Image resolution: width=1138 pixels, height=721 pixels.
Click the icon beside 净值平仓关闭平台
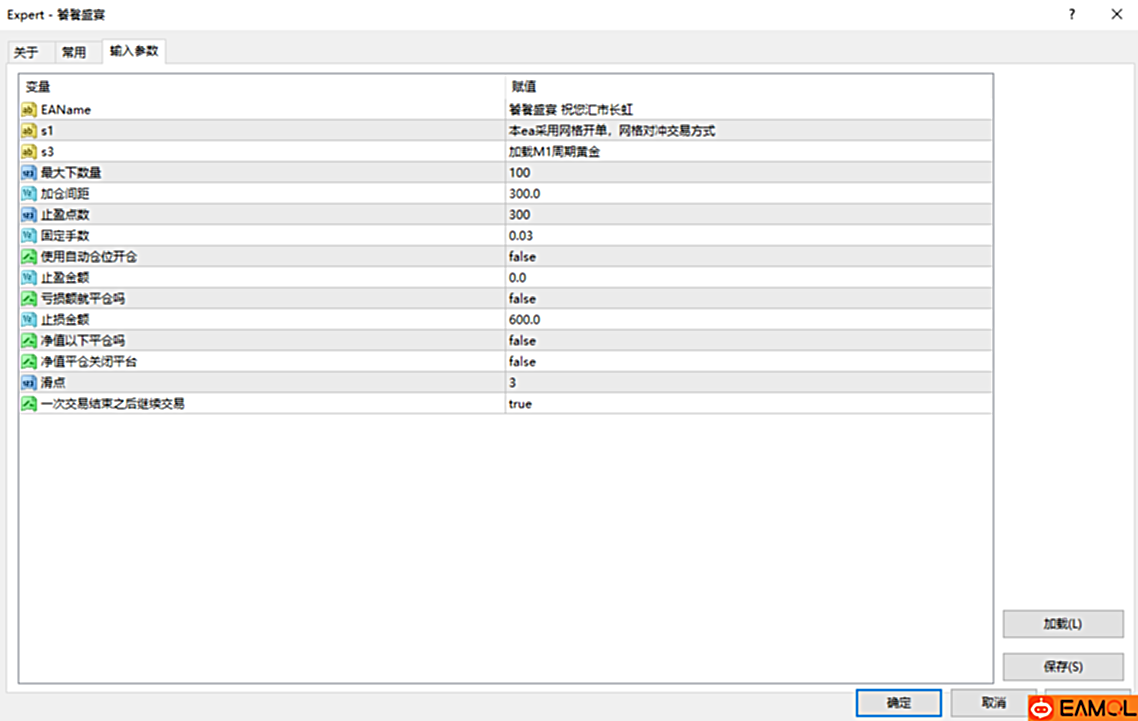point(29,362)
